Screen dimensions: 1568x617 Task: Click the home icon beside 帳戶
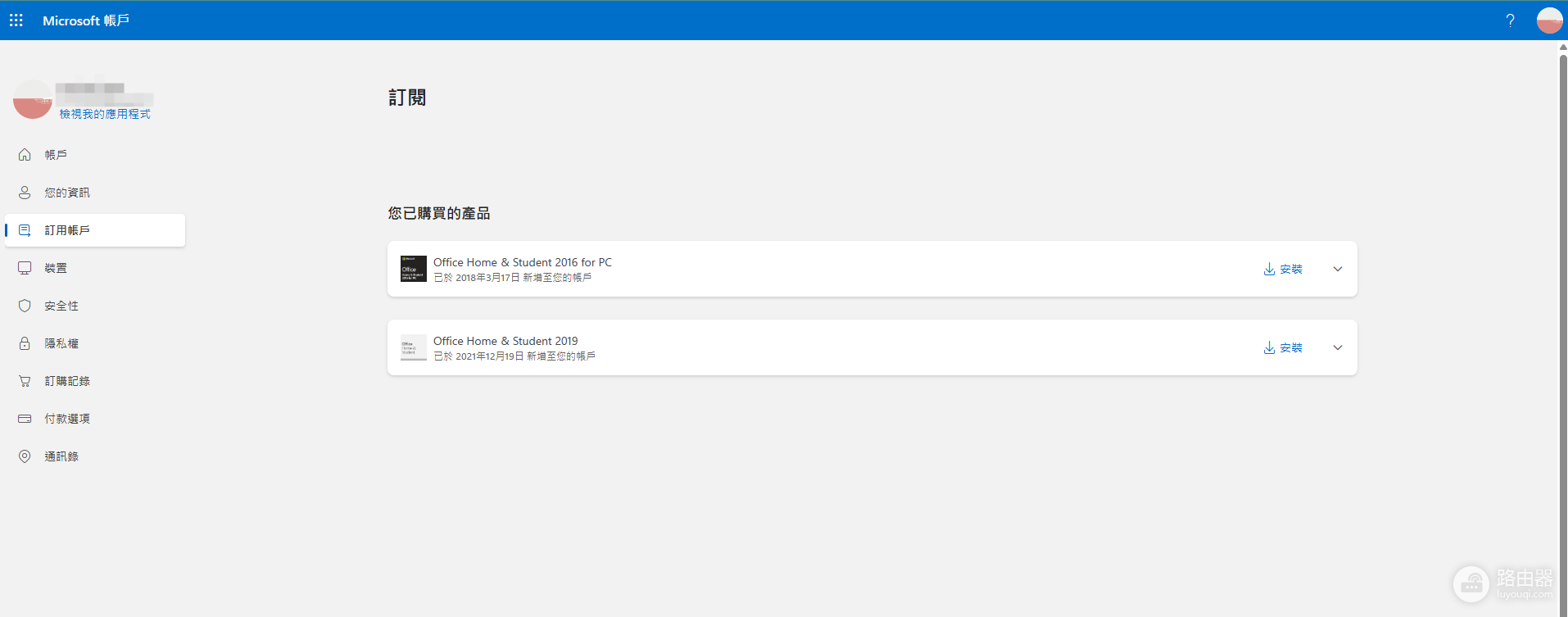click(x=25, y=155)
